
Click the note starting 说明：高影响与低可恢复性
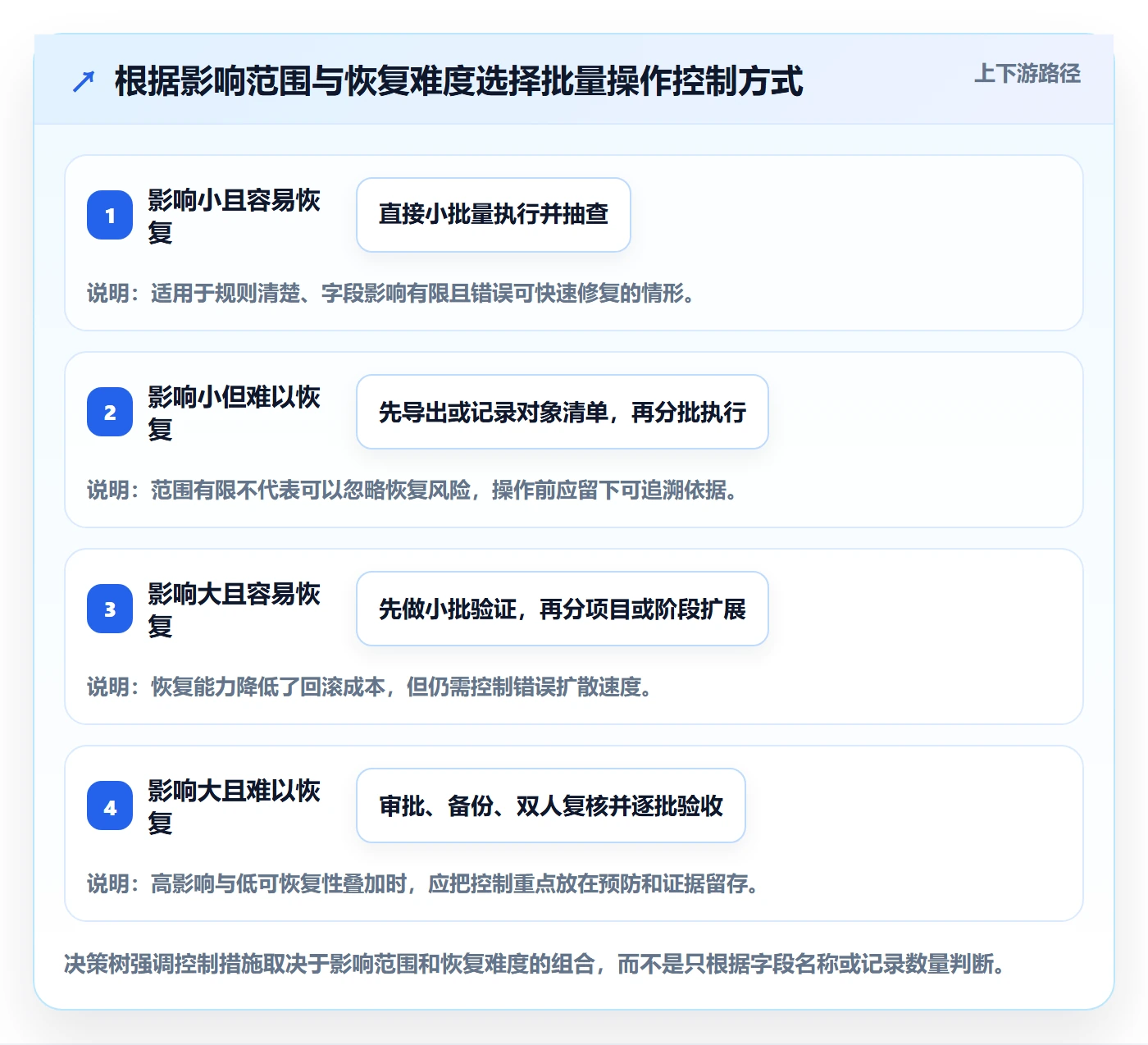[x=425, y=883]
